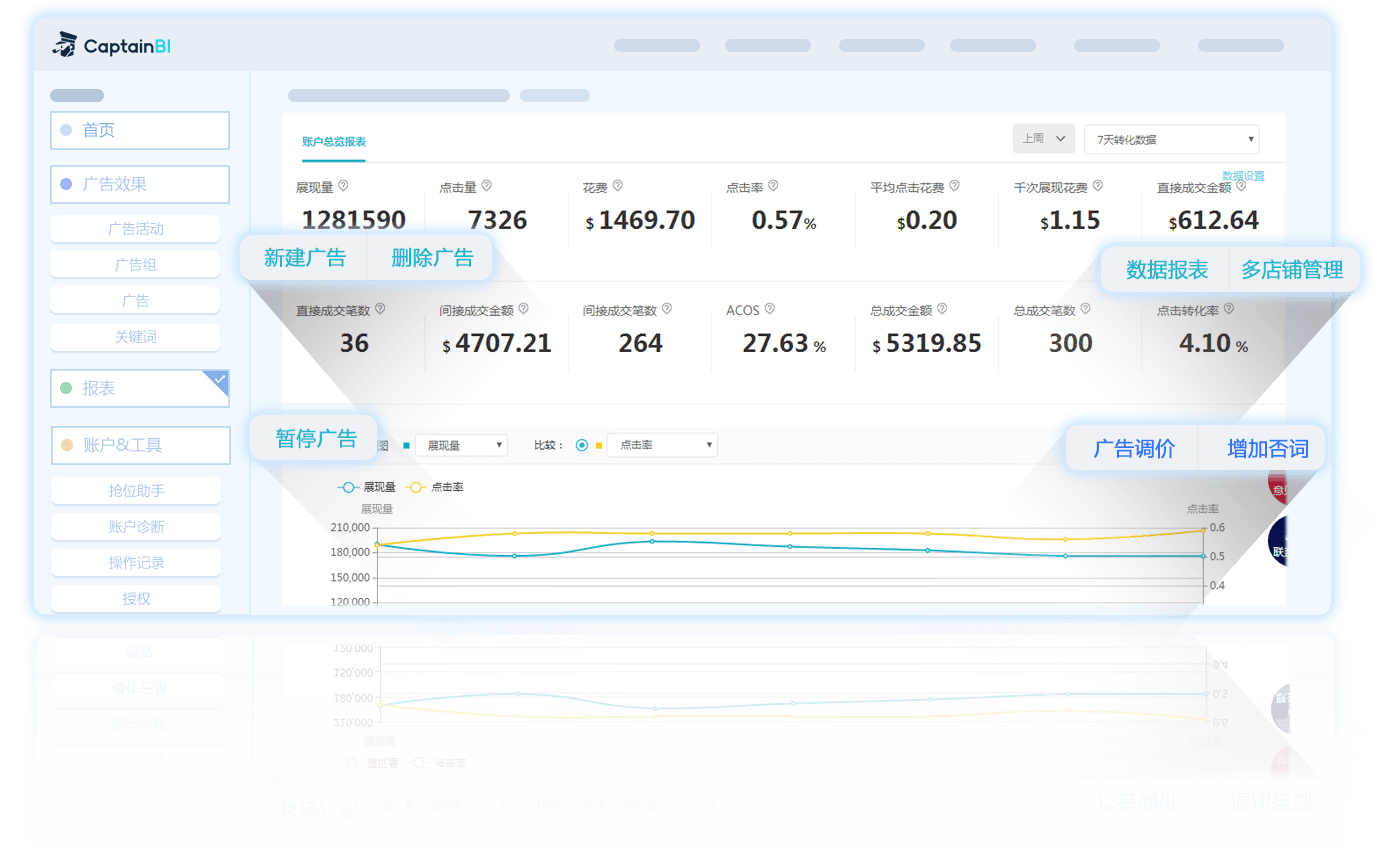Click help icon next to 展现量 metric
This screenshot has width=1375, height=848.
(343, 186)
